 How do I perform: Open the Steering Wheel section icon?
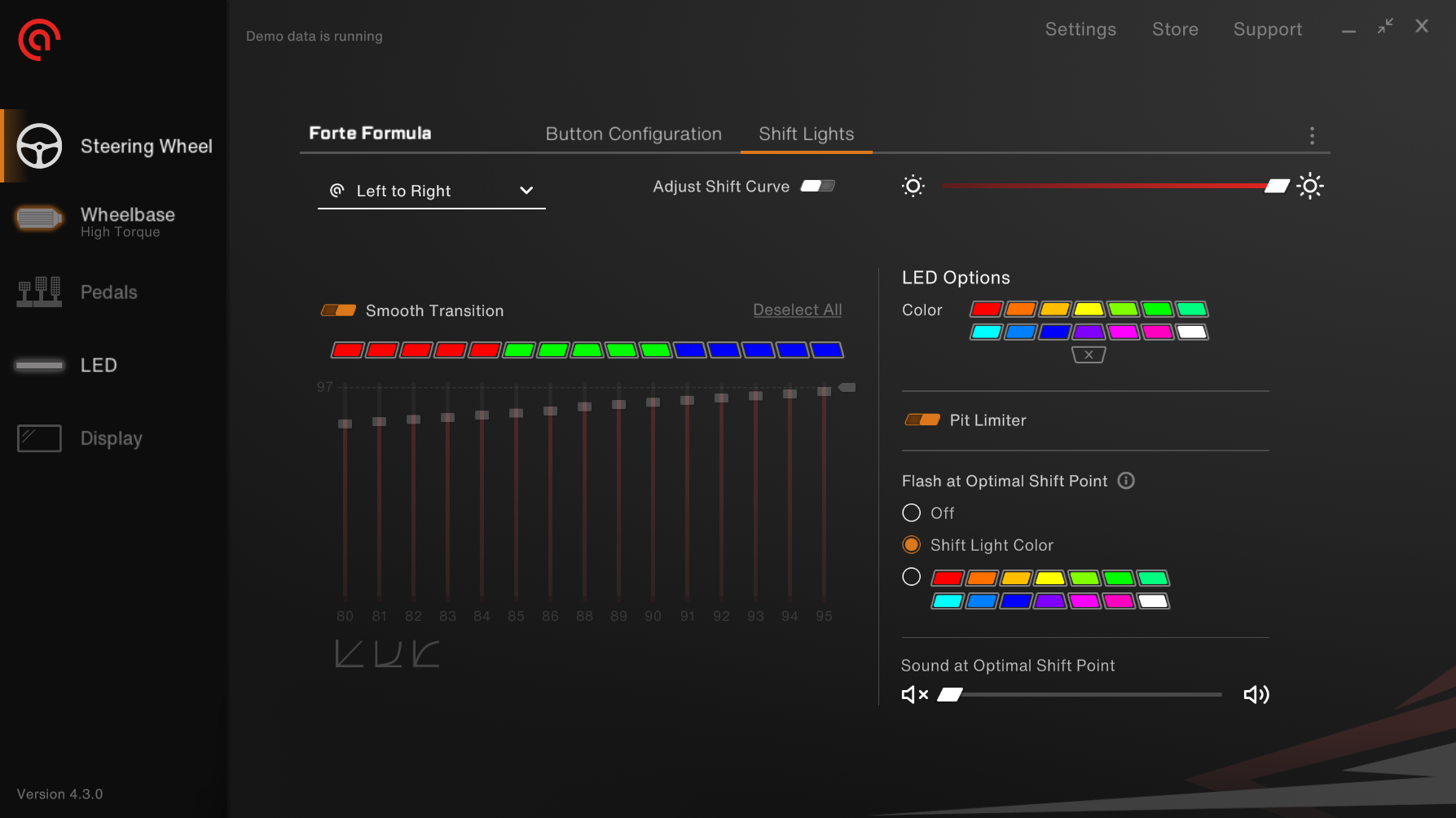39,146
